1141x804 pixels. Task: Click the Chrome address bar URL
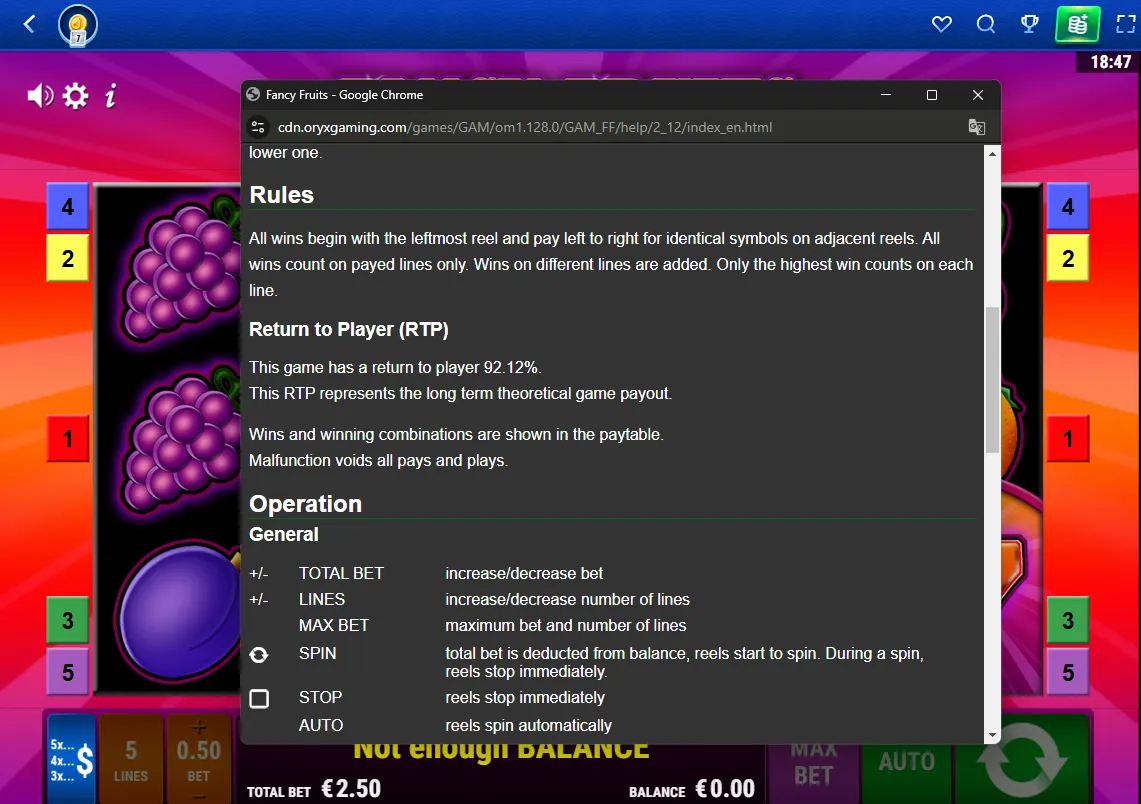[525, 127]
